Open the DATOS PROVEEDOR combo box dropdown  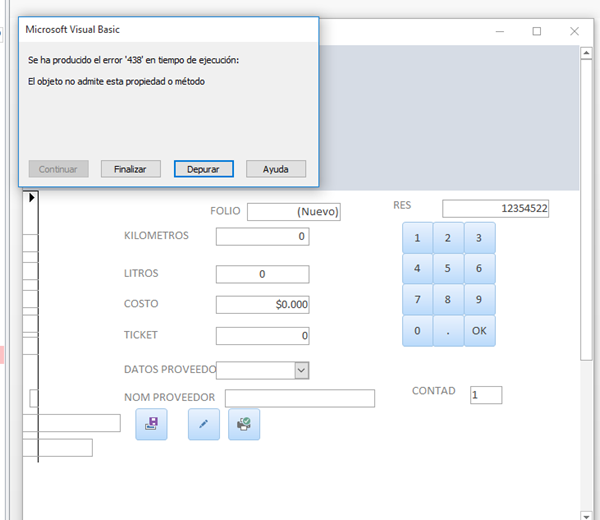302,370
